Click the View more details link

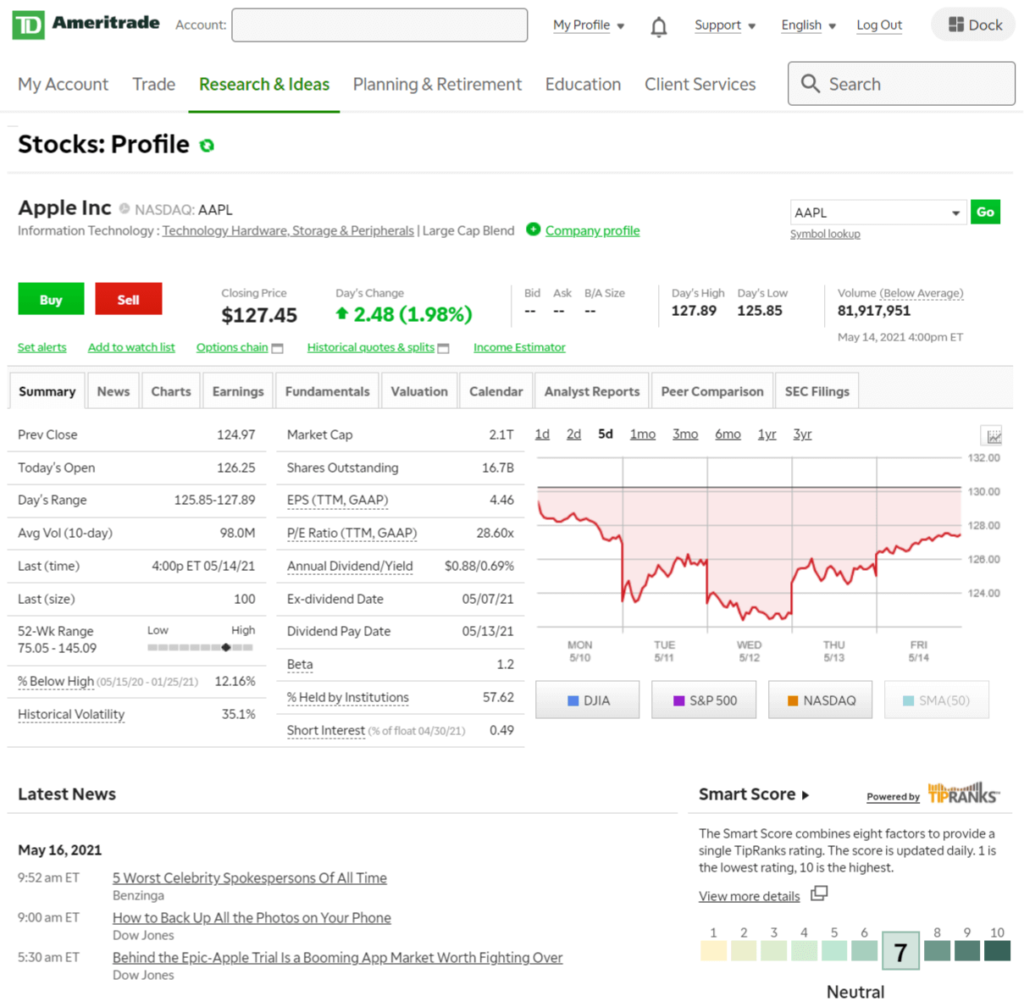click(x=749, y=896)
